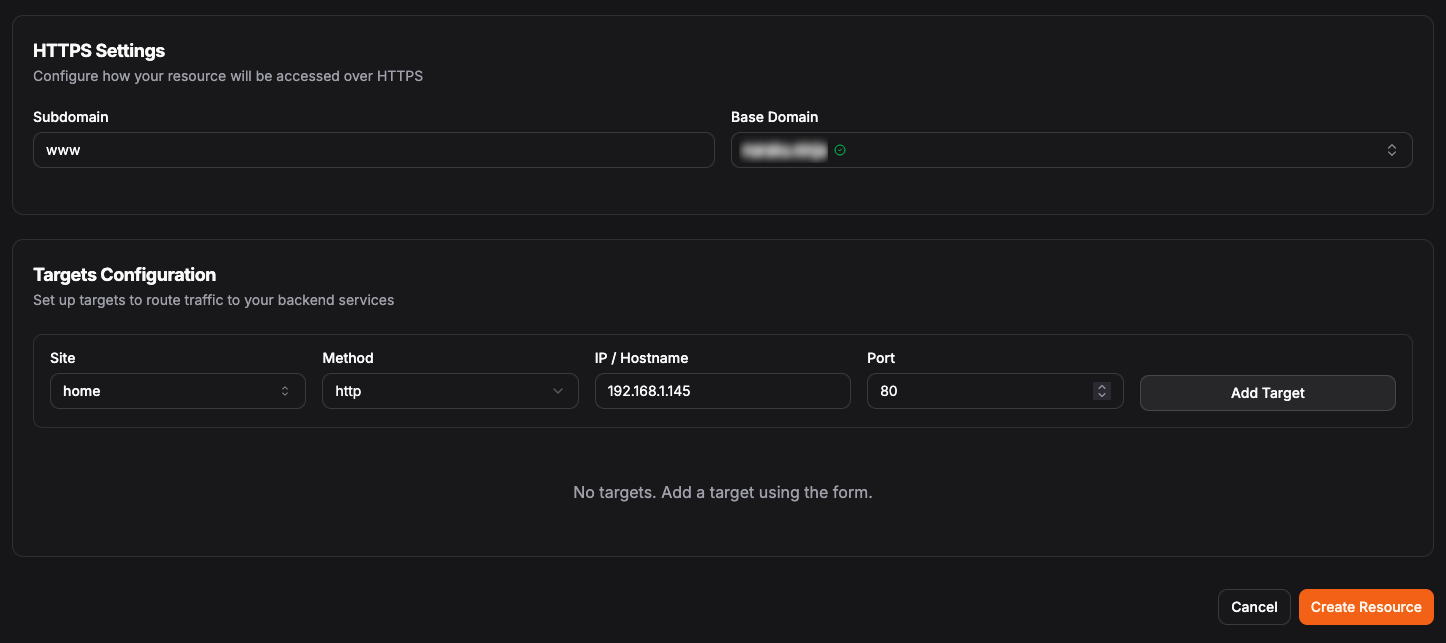Click the Method dropdown arrow icon
The height and width of the screenshot is (643, 1446).
(558, 391)
